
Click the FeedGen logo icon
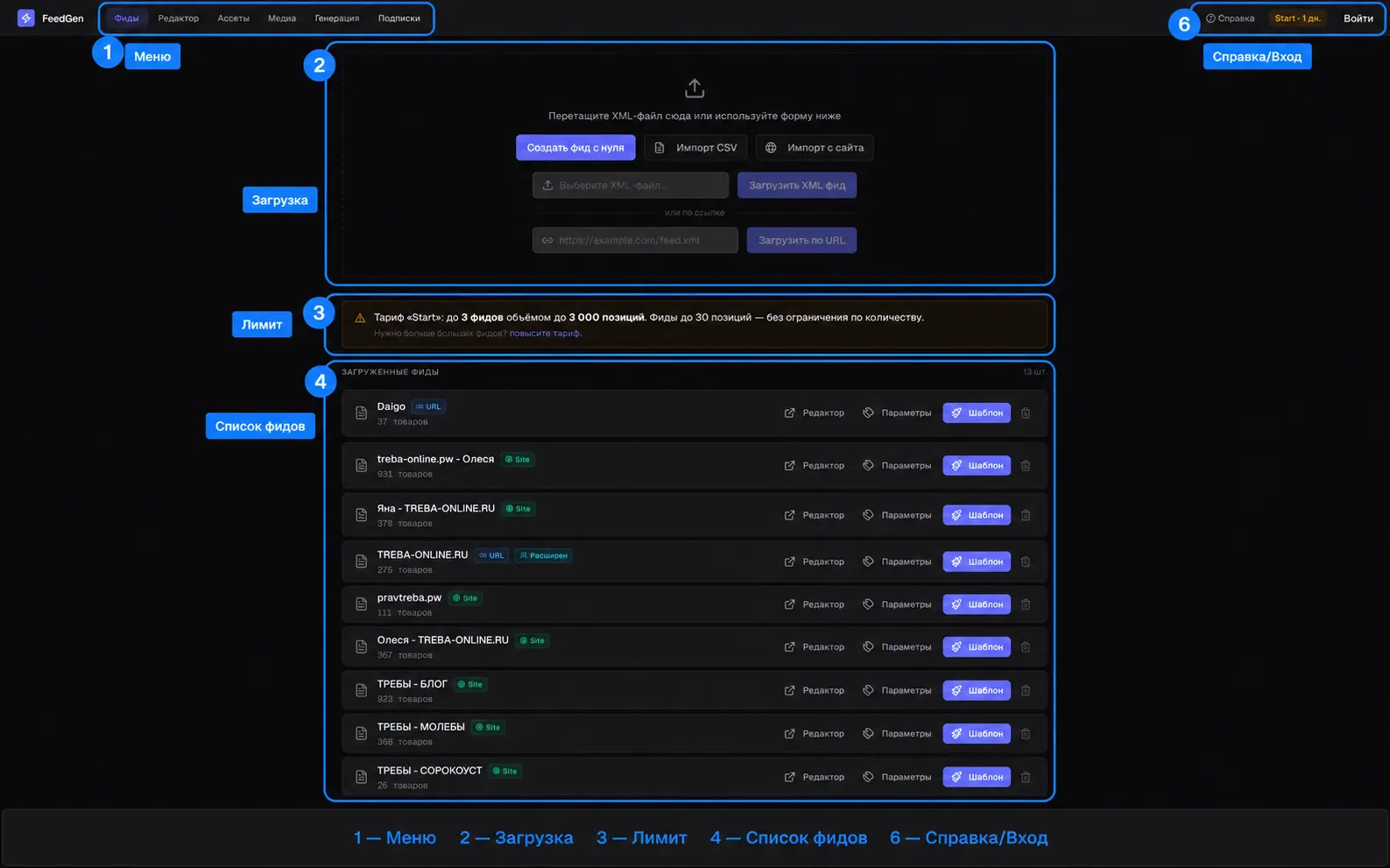(26, 18)
